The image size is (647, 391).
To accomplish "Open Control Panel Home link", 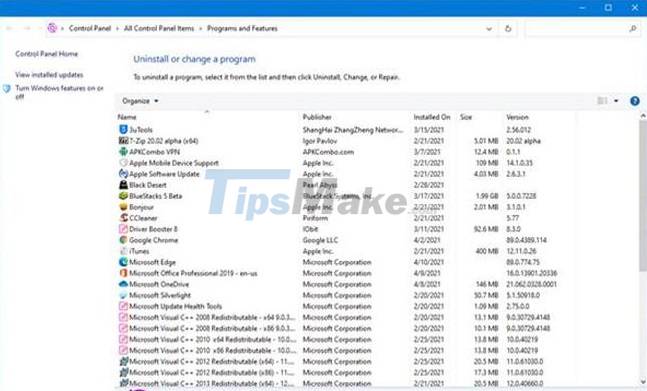I will coord(46,54).
